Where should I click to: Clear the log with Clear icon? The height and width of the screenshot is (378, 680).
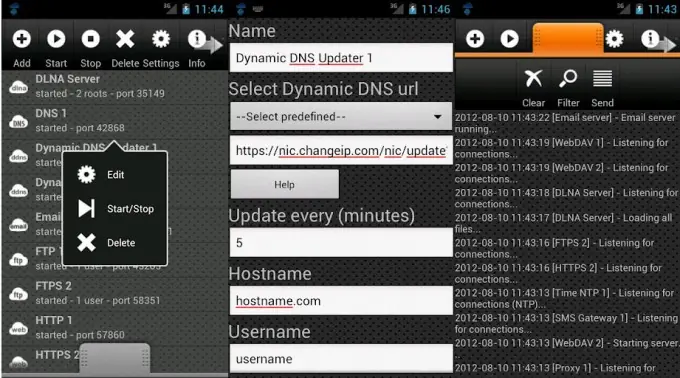coord(533,79)
